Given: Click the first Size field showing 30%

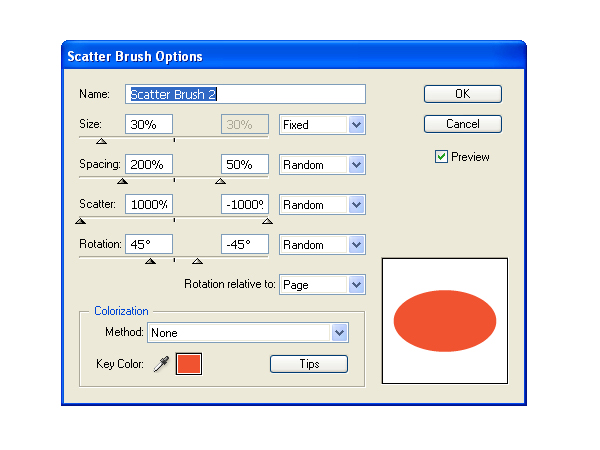Looking at the screenshot, I should [149, 124].
